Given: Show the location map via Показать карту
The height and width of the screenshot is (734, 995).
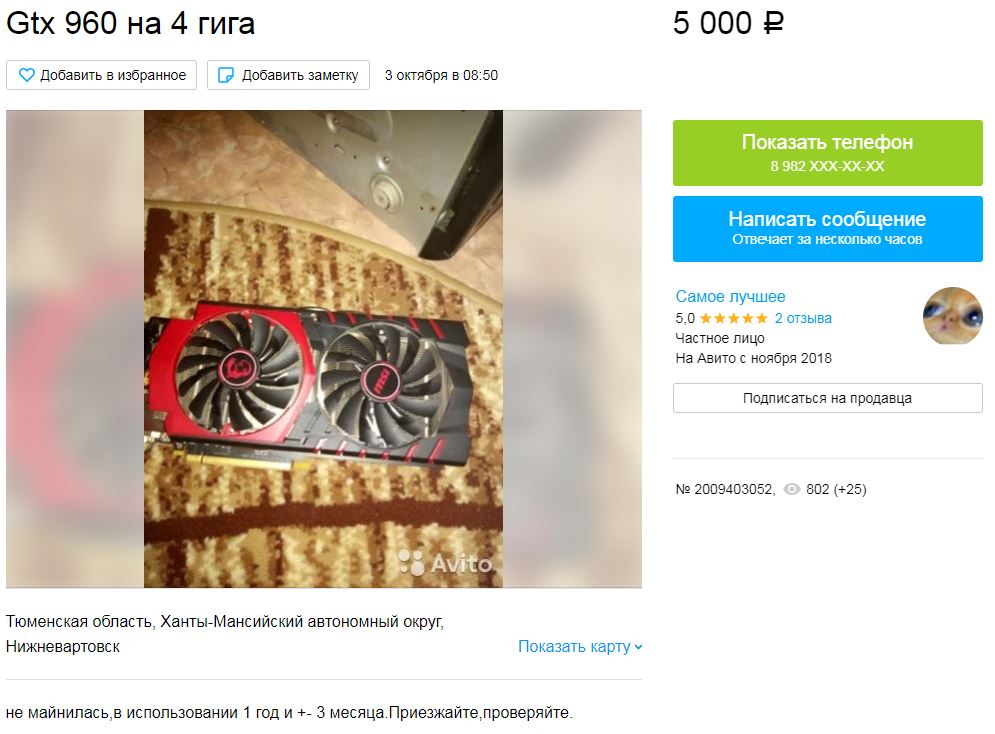Looking at the screenshot, I should click(574, 646).
